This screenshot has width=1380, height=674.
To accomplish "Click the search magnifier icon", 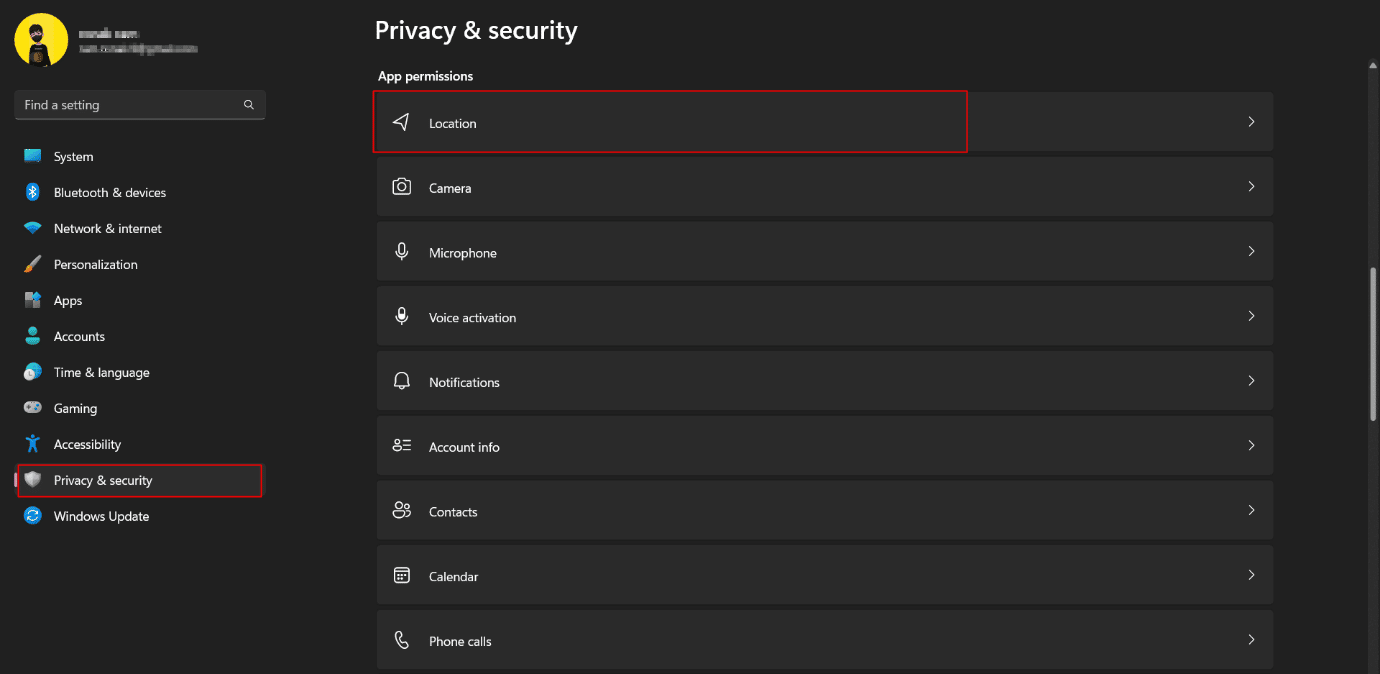I will 249,105.
